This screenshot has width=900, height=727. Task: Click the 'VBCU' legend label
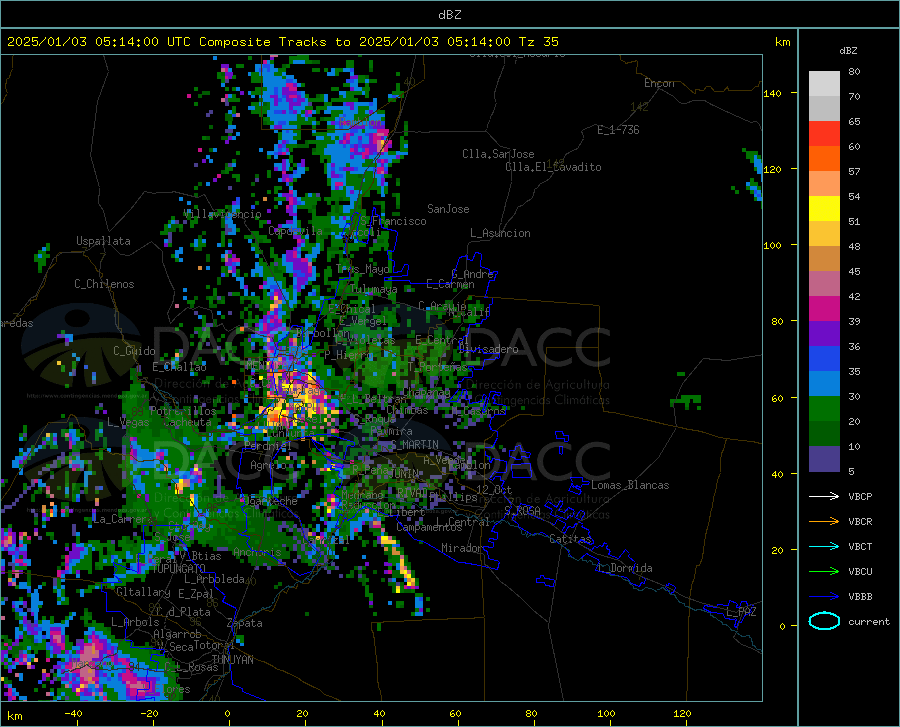[x=860, y=572]
